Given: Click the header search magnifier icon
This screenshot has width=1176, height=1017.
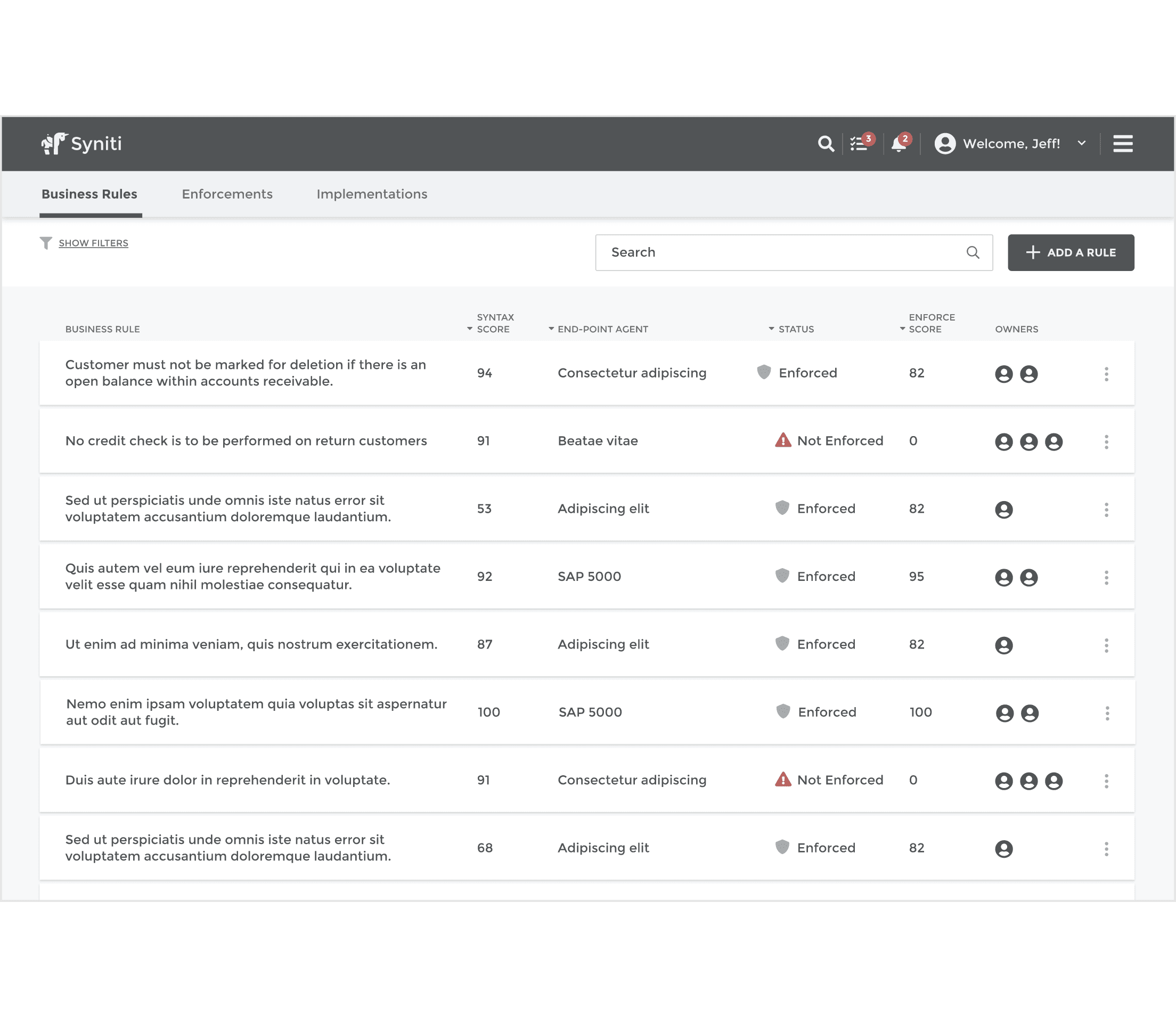Looking at the screenshot, I should 826,144.
